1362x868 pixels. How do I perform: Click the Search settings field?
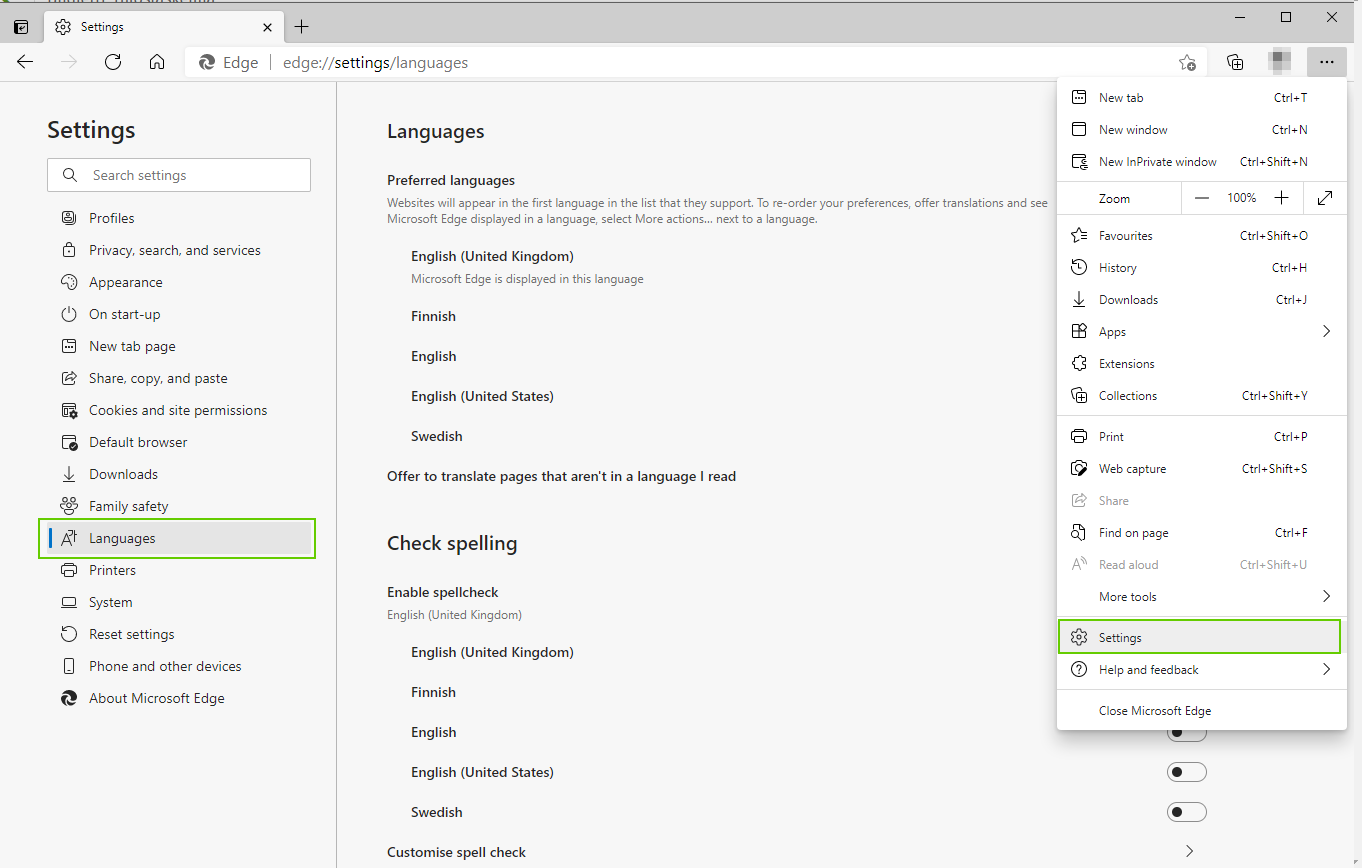[x=179, y=175]
